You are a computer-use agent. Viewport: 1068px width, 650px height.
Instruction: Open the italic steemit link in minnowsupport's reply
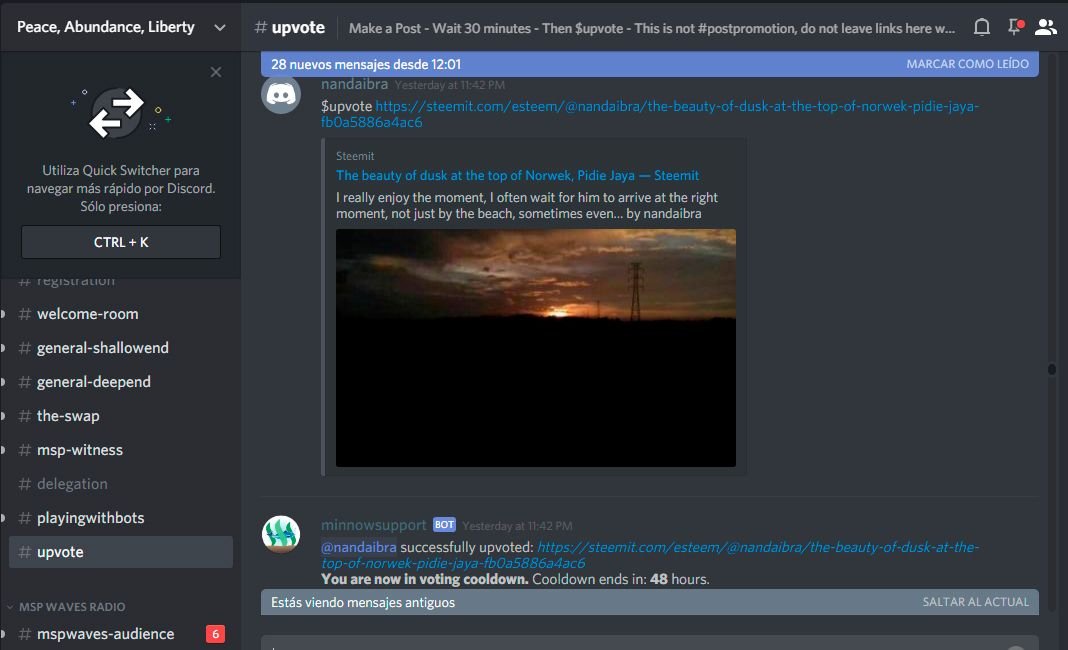pos(649,555)
